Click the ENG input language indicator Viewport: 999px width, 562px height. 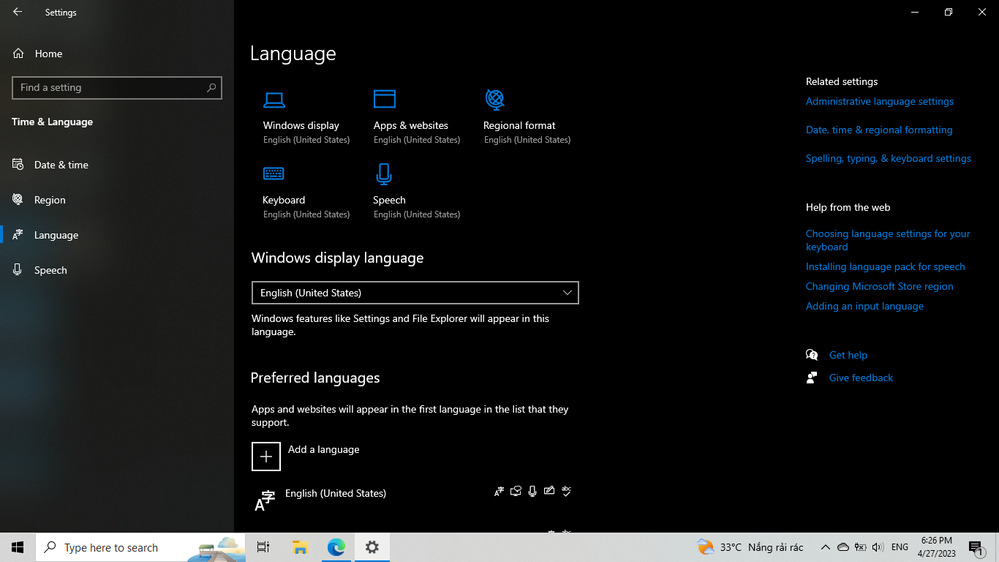[900, 547]
